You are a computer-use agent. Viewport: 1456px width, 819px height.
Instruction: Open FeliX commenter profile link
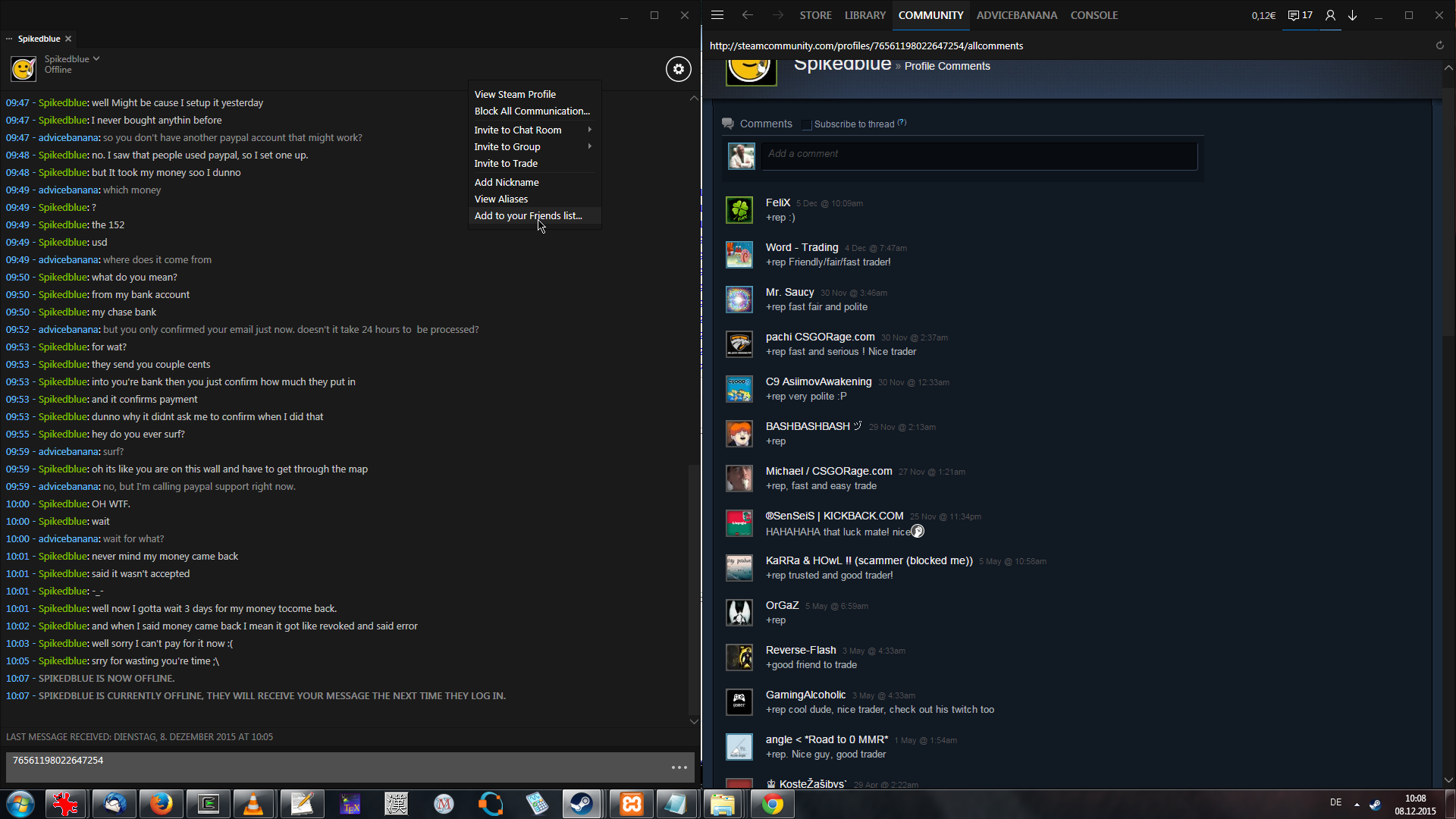tap(778, 202)
